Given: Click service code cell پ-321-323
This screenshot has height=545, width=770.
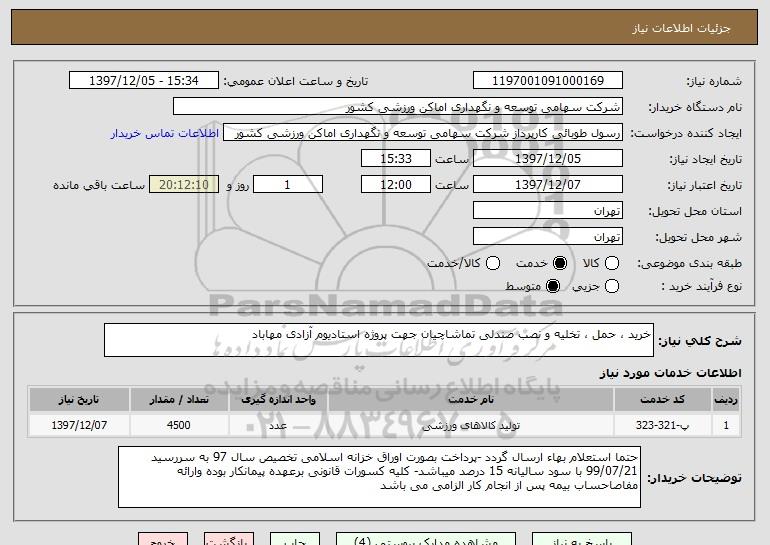Looking at the screenshot, I should [662, 425].
